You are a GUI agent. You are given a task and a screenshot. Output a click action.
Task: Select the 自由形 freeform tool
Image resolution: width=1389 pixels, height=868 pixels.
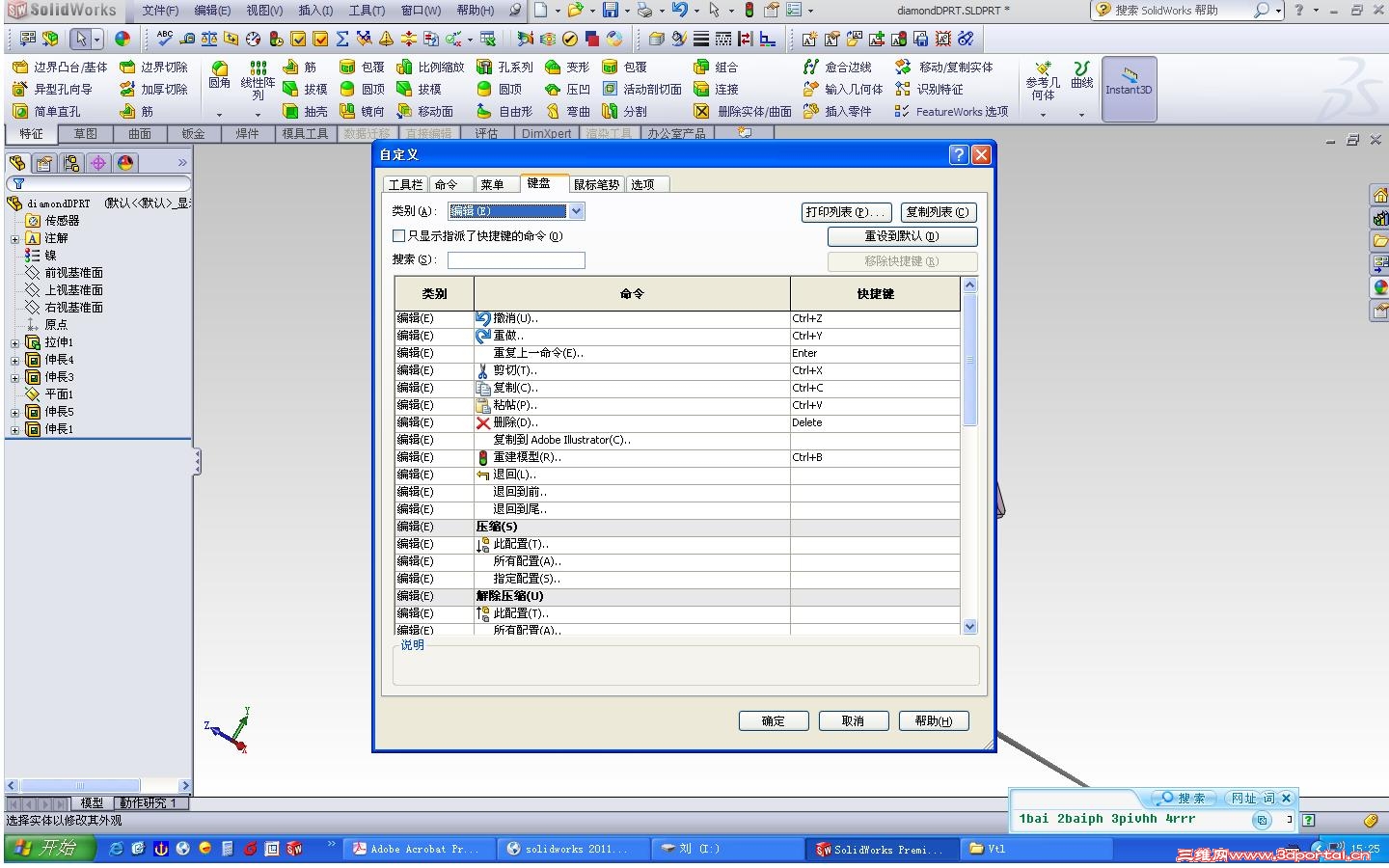tap(504, 112)
